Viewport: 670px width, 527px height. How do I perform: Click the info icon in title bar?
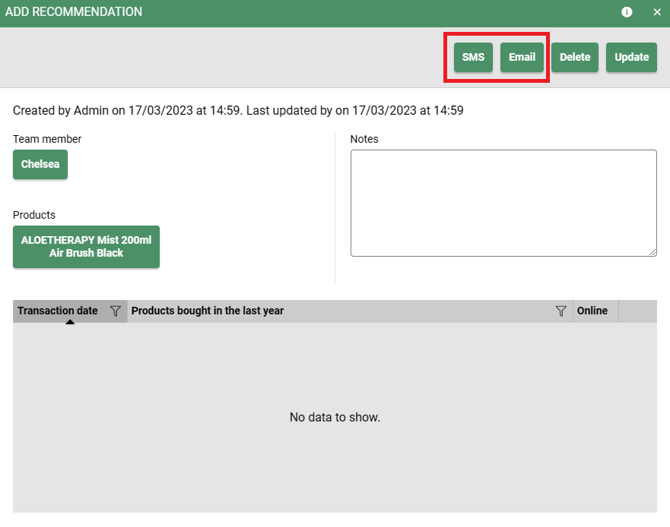point(627,12)
